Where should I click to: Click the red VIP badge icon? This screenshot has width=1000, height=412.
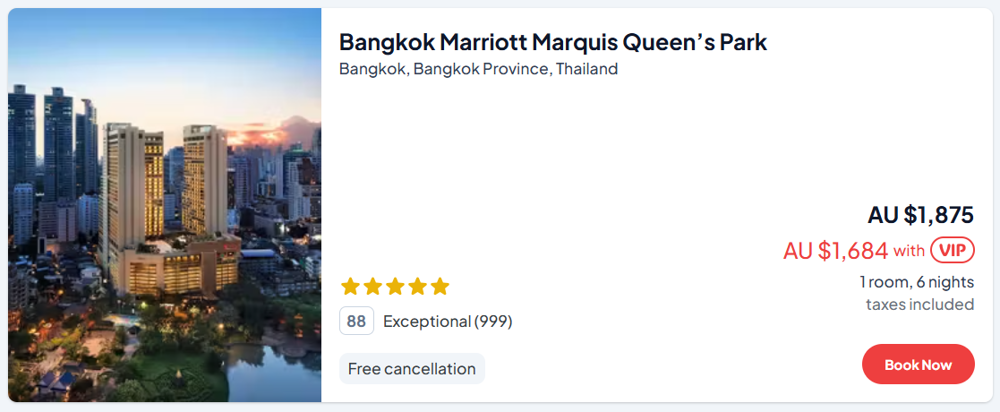952,250
